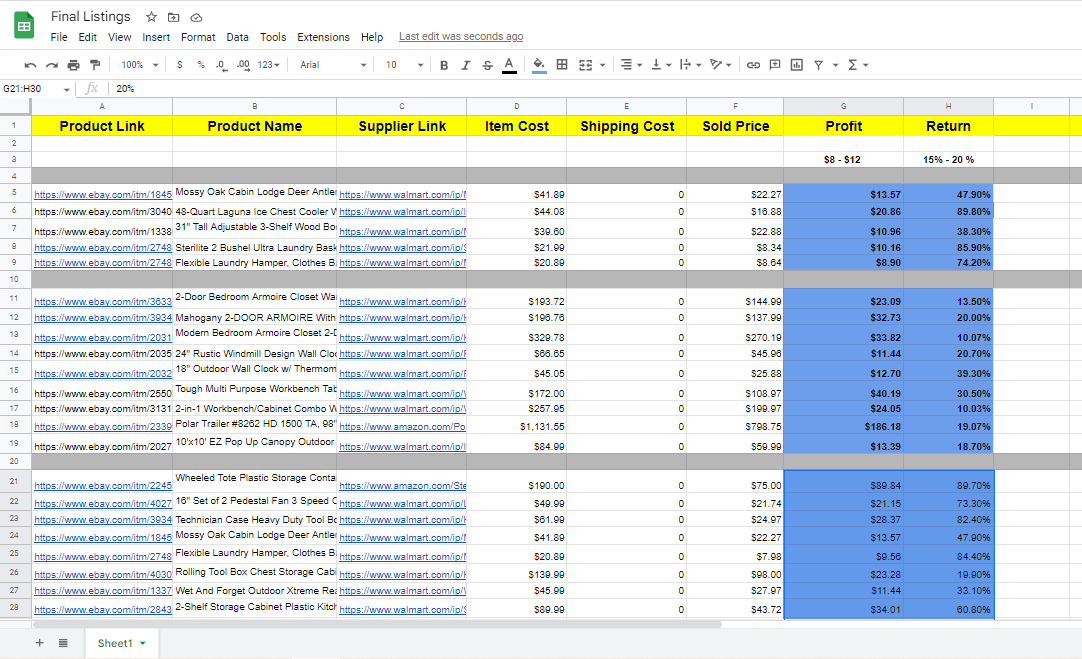Screen dimensions: 1082x659
Task: Open text rotation dropdown
Action: point(720,65)
